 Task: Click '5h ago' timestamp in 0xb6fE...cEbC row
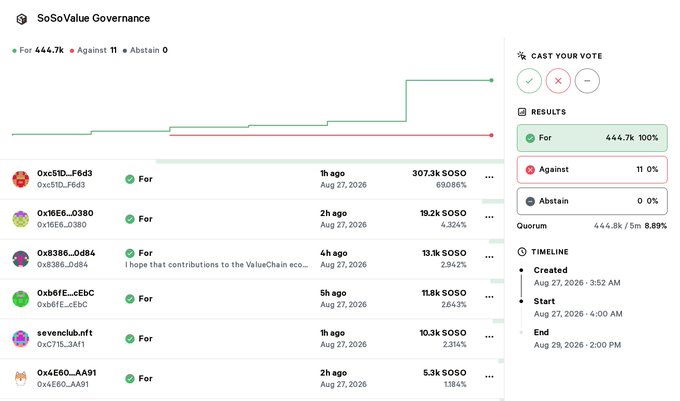pos(333,293)
